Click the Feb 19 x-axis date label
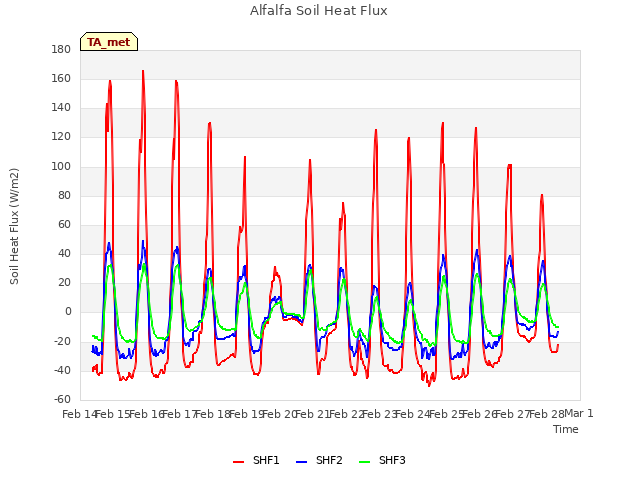The image size is (640, 480). 246,414
